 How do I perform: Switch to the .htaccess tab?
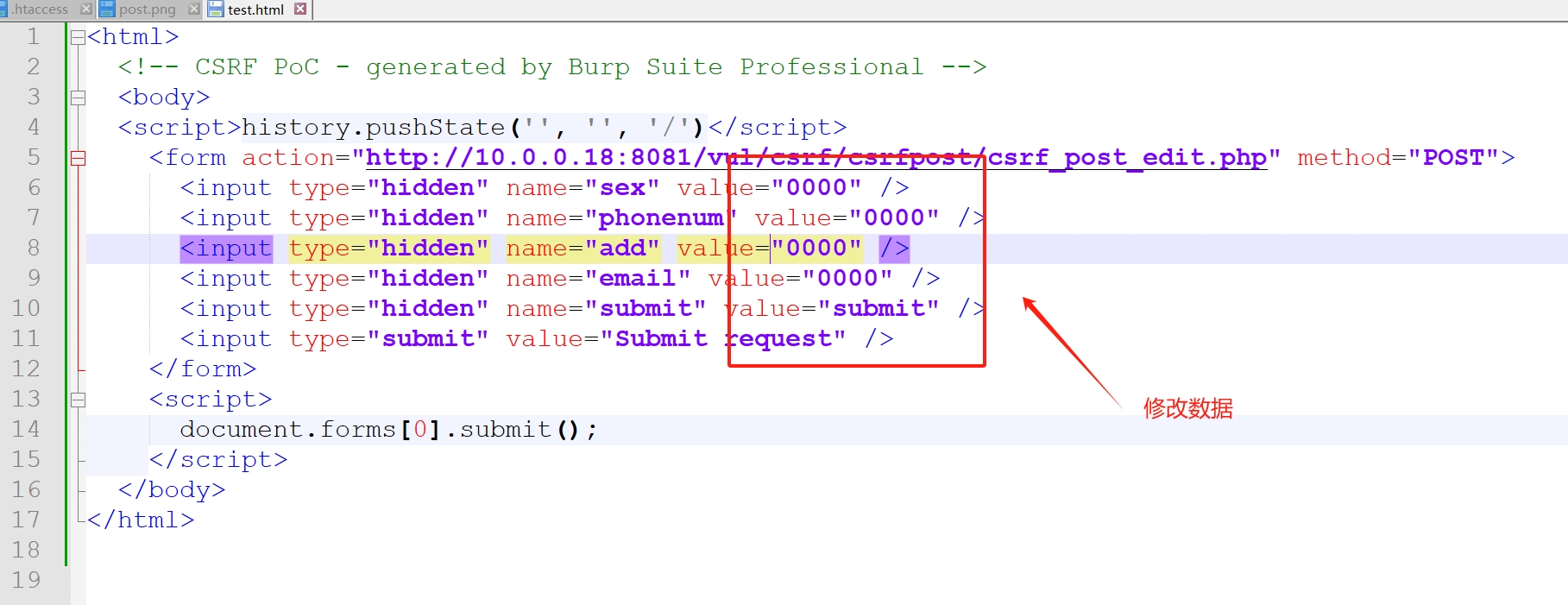click(x=39, y=9)
